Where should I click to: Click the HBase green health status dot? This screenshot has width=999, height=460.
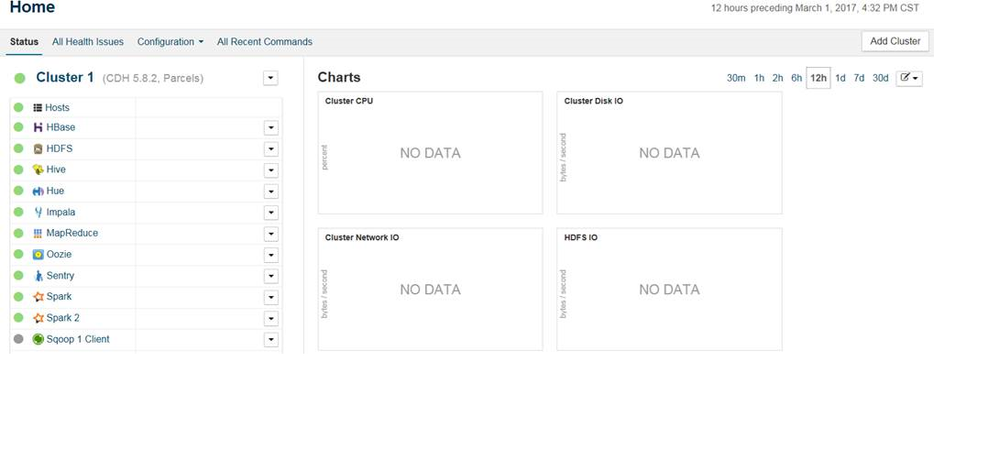tap(18, 127)
